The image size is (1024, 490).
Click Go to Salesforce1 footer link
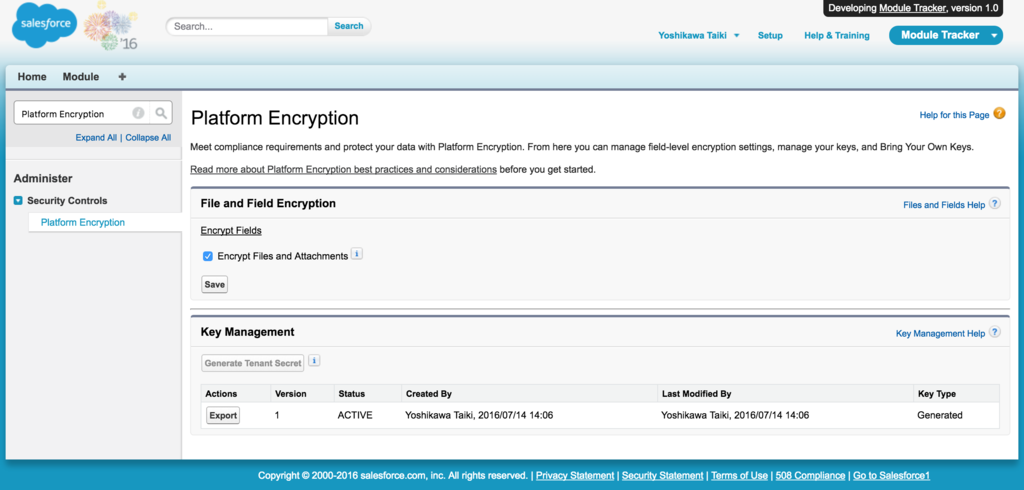click(891, 476)
